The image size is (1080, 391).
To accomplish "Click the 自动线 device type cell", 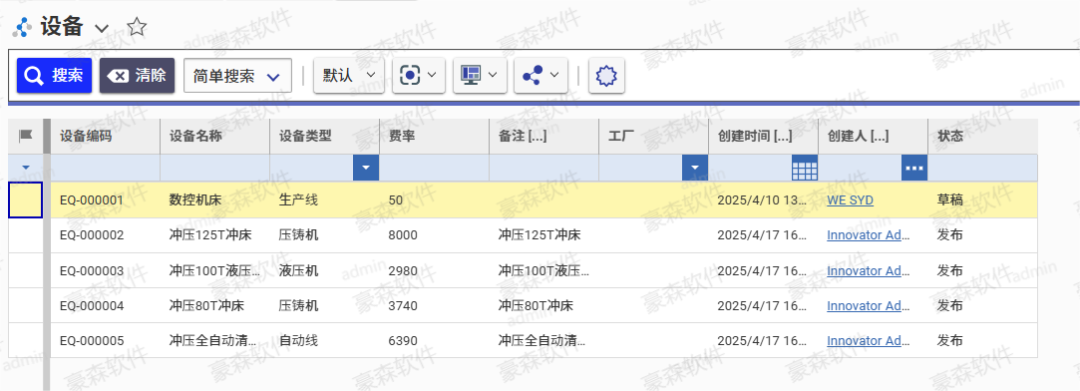I will pos(324,340).
